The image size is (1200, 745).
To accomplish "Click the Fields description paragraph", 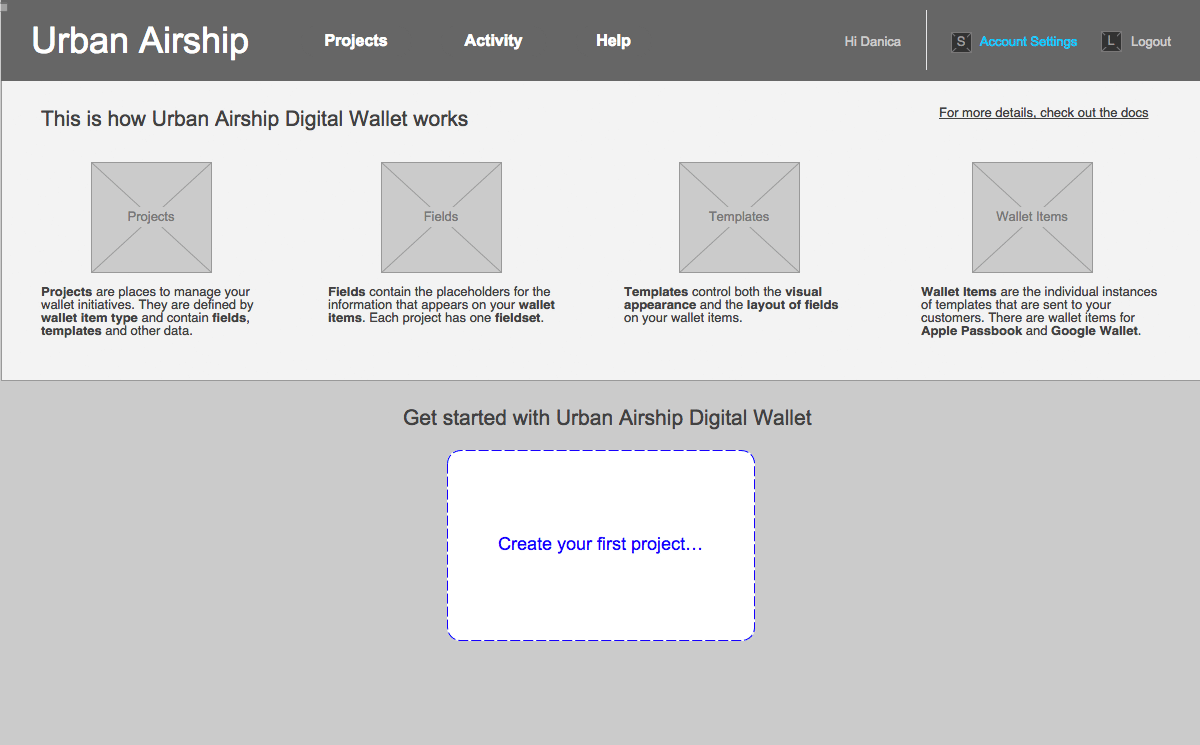I will [442, 305].
